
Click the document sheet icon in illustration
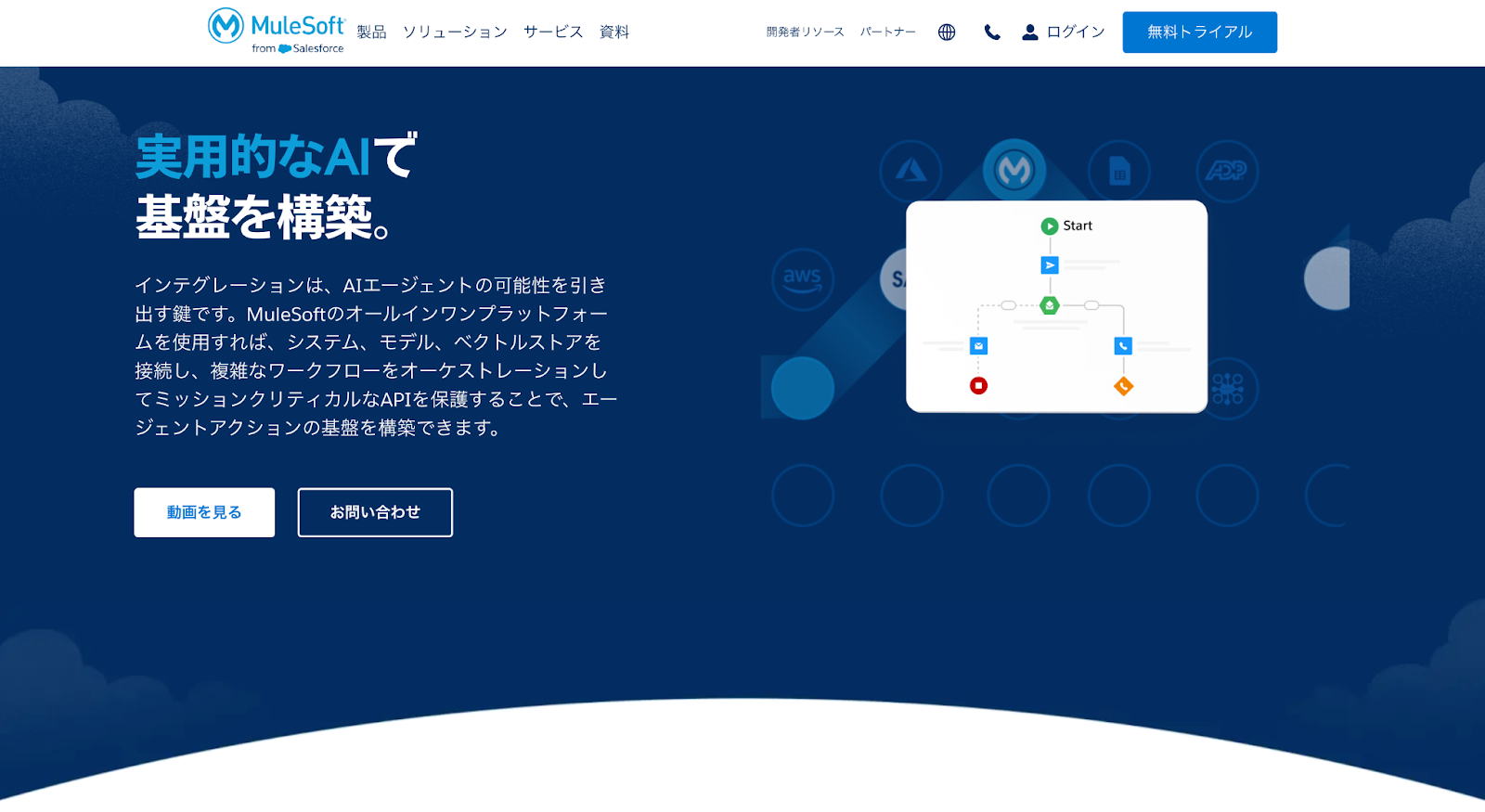[1119, 171]
